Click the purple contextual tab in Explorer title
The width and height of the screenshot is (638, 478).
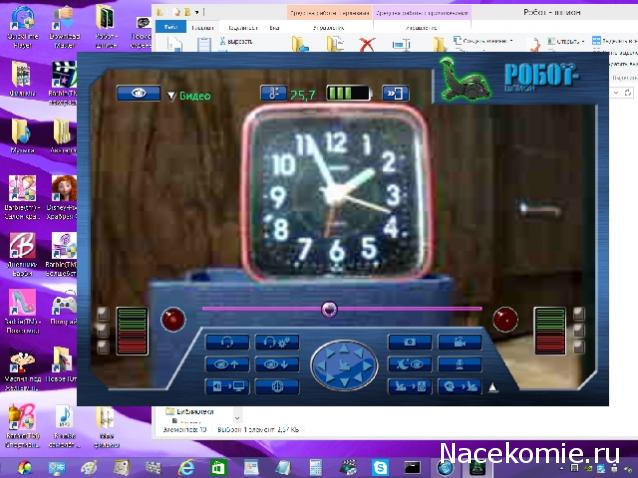(x=422, y=13)
